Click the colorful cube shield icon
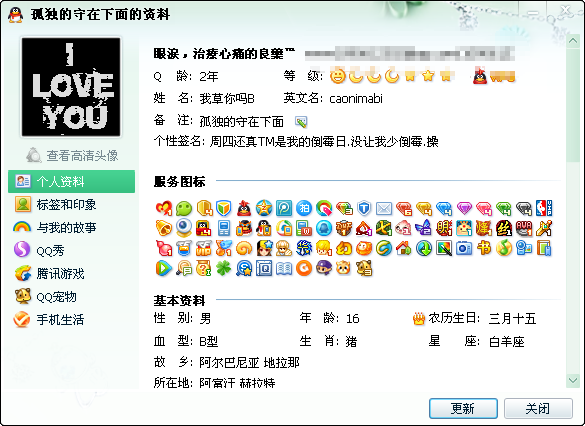585x426 pixels. point(224,209)
